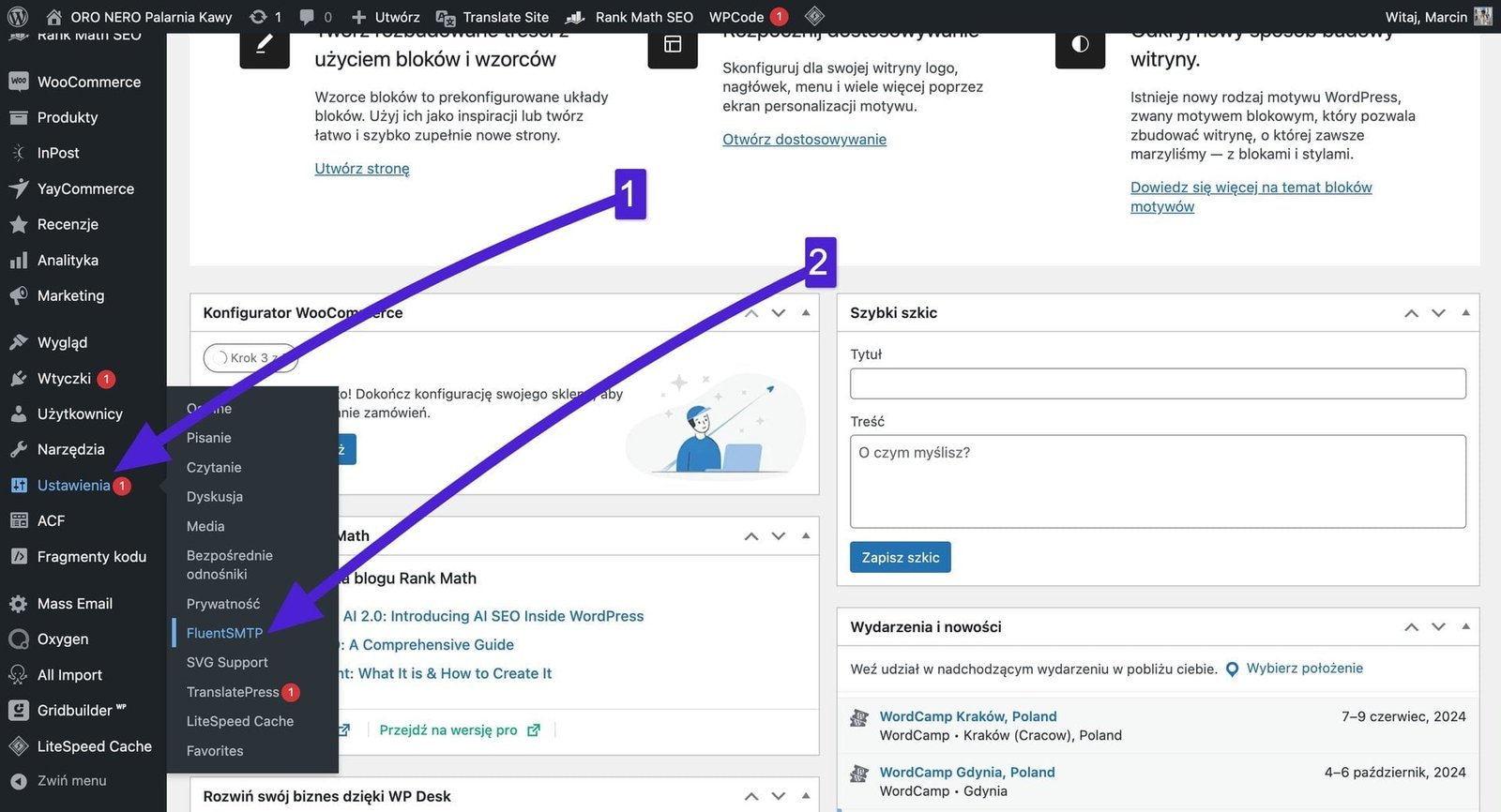The image size is (1501, 812).
Task: Collapse the Szybki szkic panel
Action: point(1465,313)
